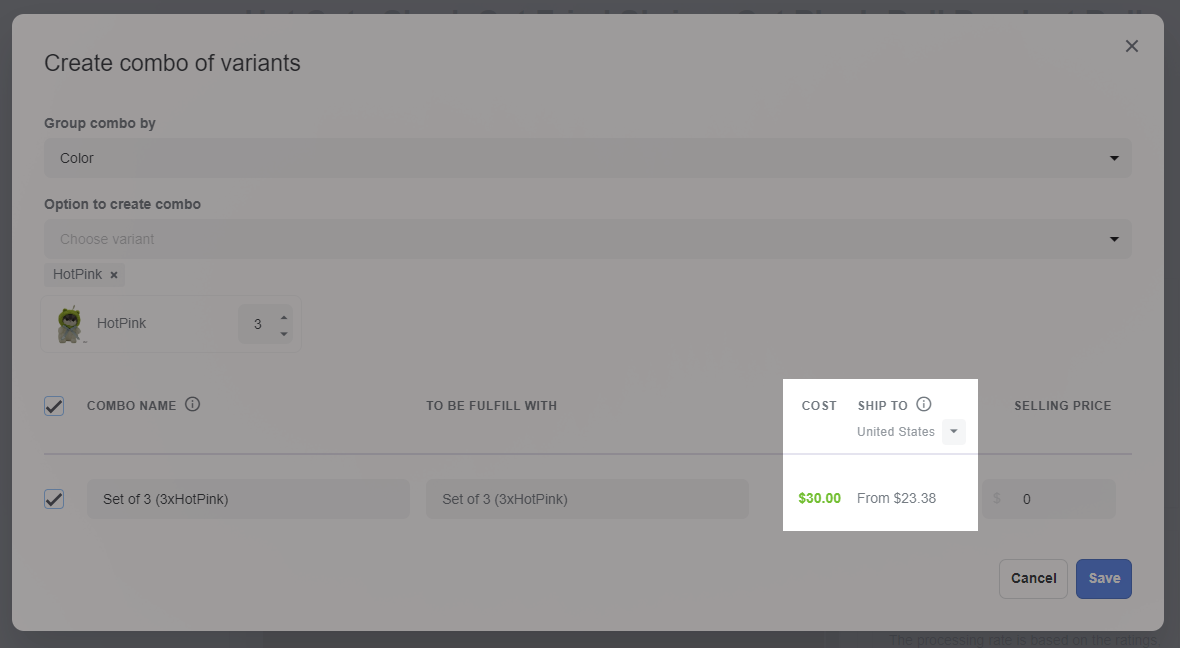
Task: Save the variant combo
Action: (1104, 579)
